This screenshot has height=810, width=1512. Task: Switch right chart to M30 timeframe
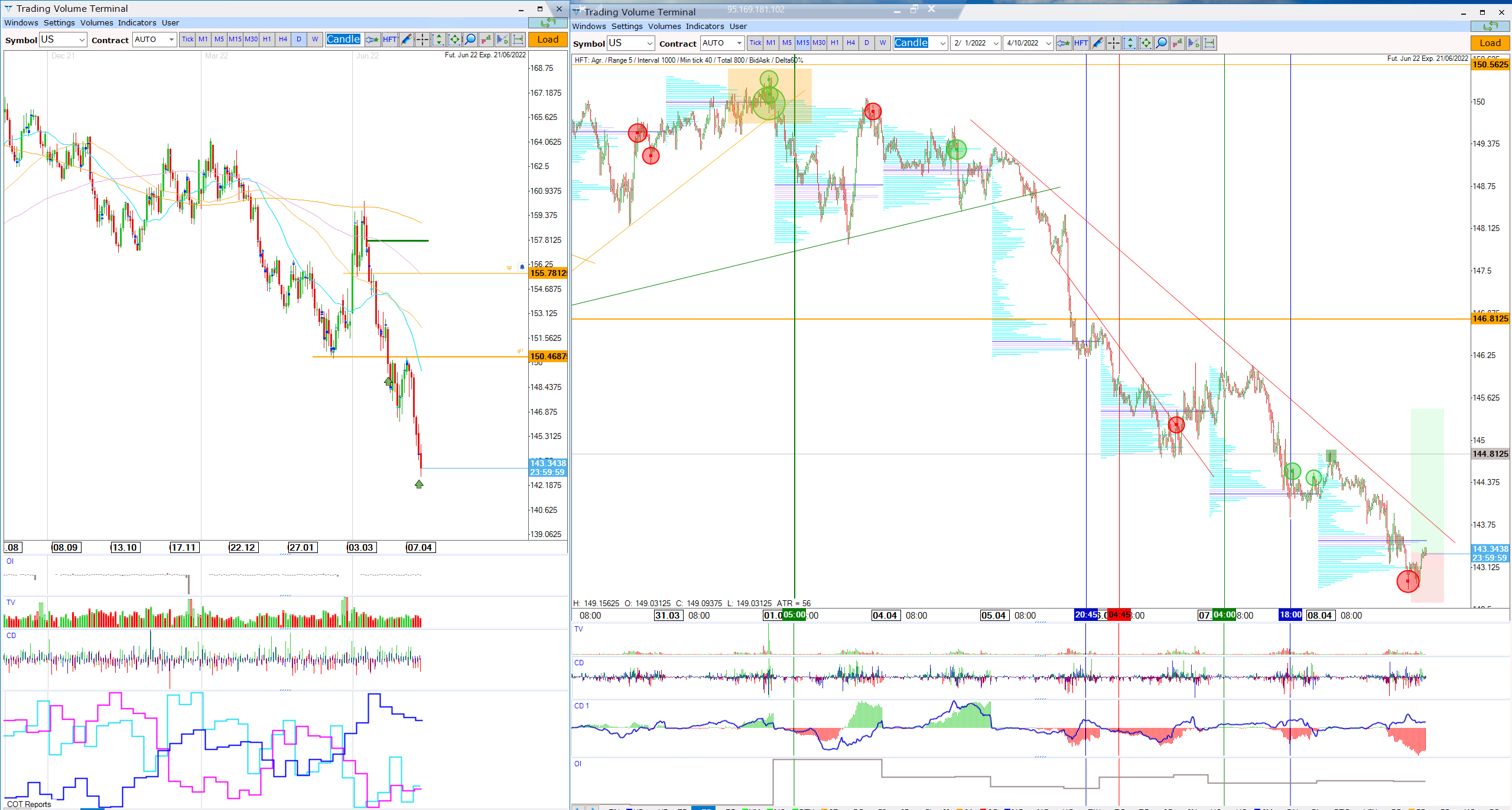click(x=819, y=43)
